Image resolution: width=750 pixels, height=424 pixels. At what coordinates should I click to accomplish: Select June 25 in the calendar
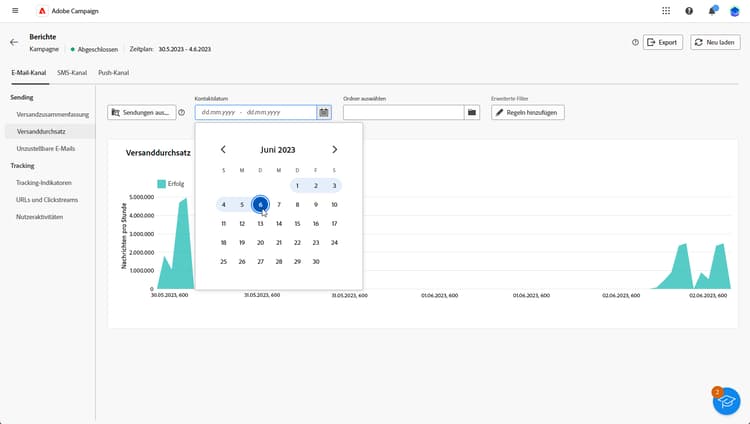click(x=223, y=262)
